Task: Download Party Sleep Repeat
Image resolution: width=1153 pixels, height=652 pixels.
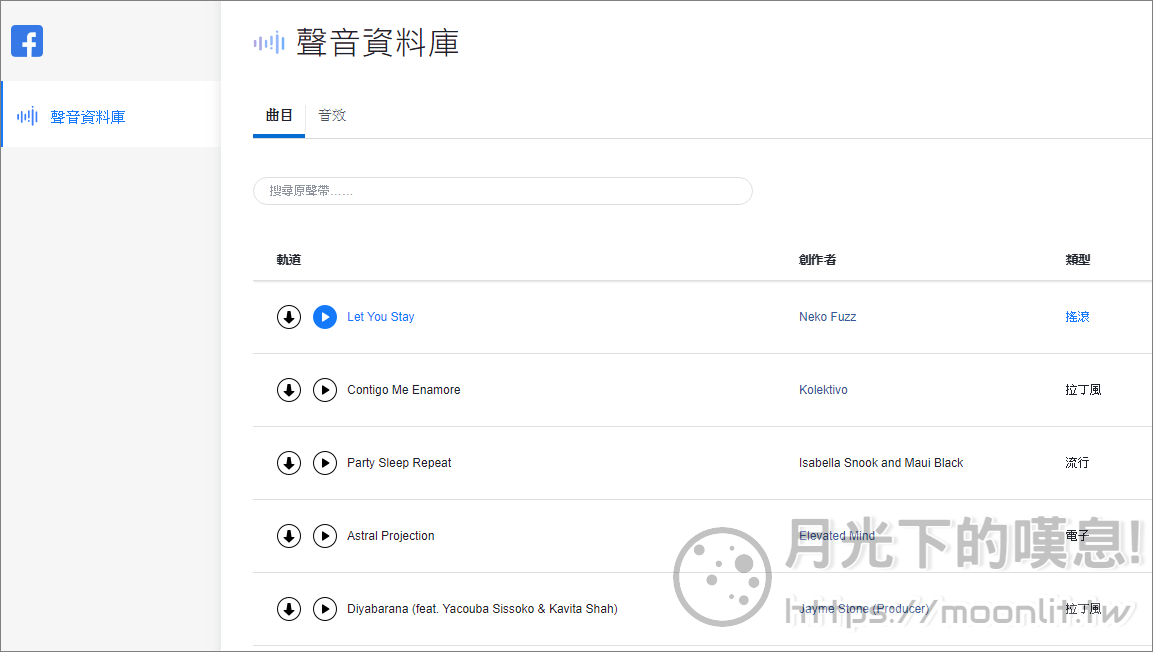Action: pos(289,462)
